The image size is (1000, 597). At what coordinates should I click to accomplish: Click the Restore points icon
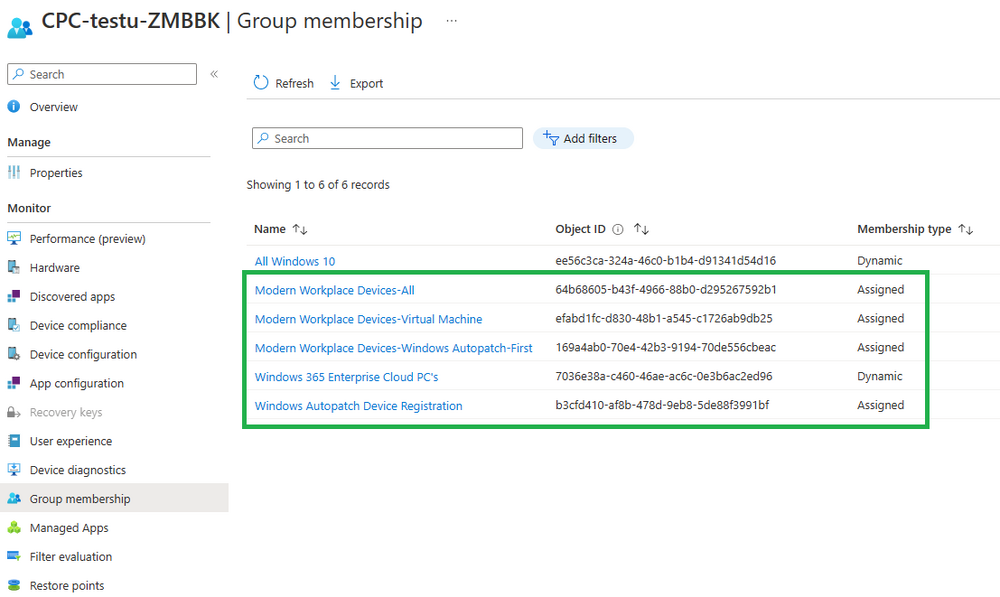[x=13, y=585]
